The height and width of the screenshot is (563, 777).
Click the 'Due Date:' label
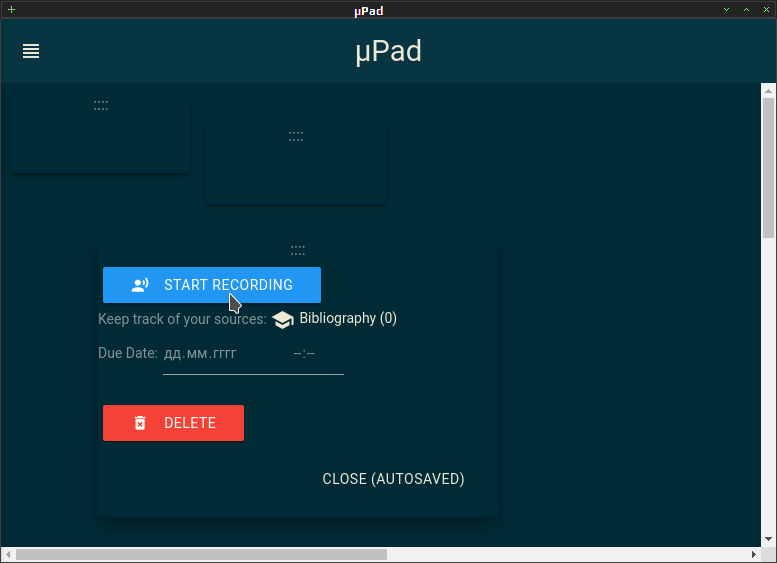pos(128,353)
